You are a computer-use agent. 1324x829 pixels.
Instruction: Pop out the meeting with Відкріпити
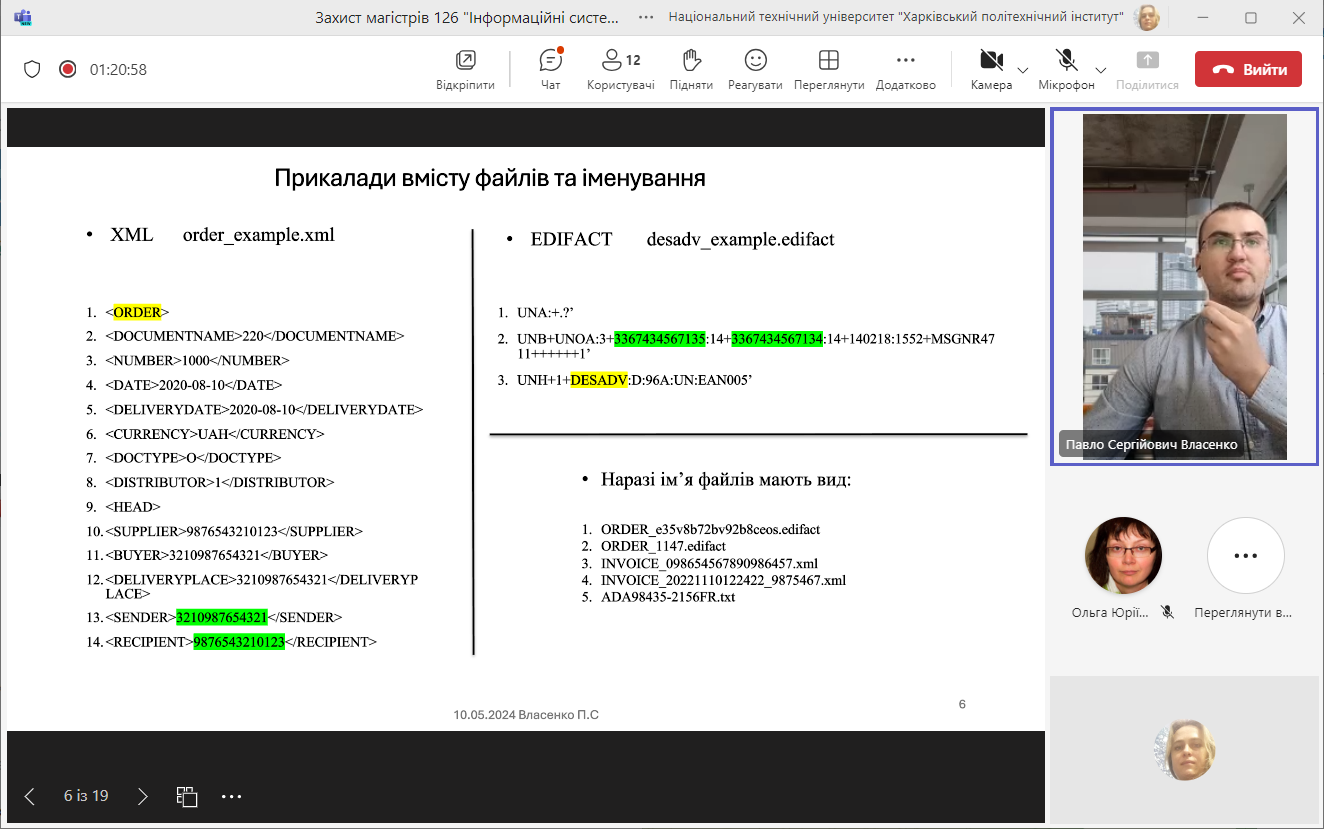coord(465,69)
